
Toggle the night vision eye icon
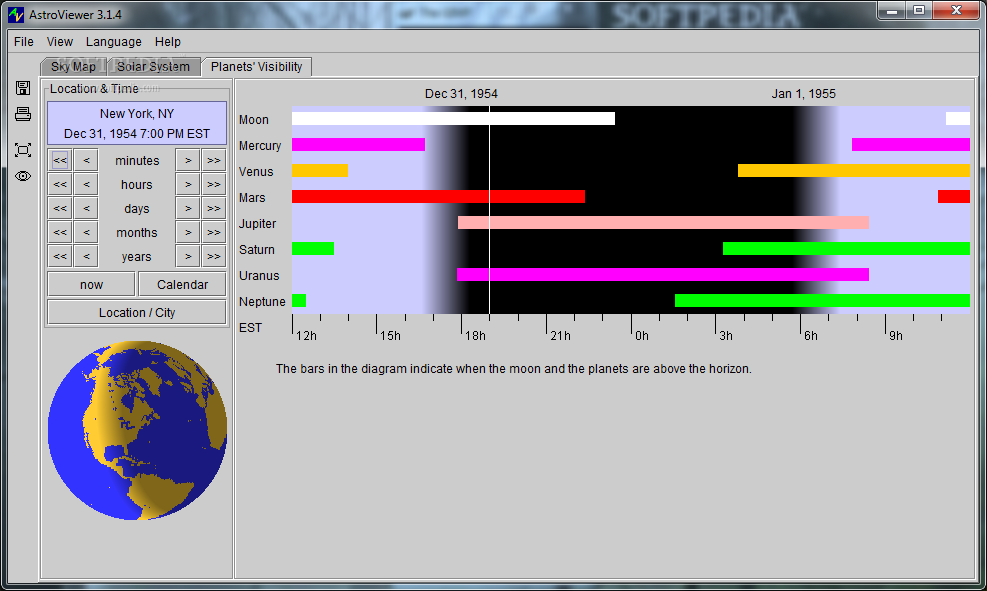[x=23, y=176]
